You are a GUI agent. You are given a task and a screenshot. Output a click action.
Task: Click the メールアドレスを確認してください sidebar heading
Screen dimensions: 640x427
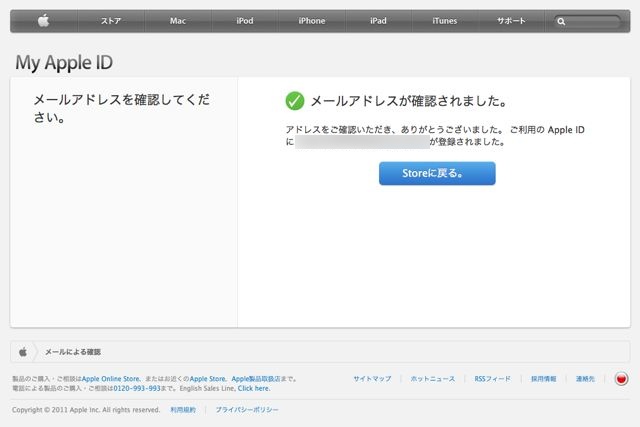pyautogui.click(x=121, y=108)
